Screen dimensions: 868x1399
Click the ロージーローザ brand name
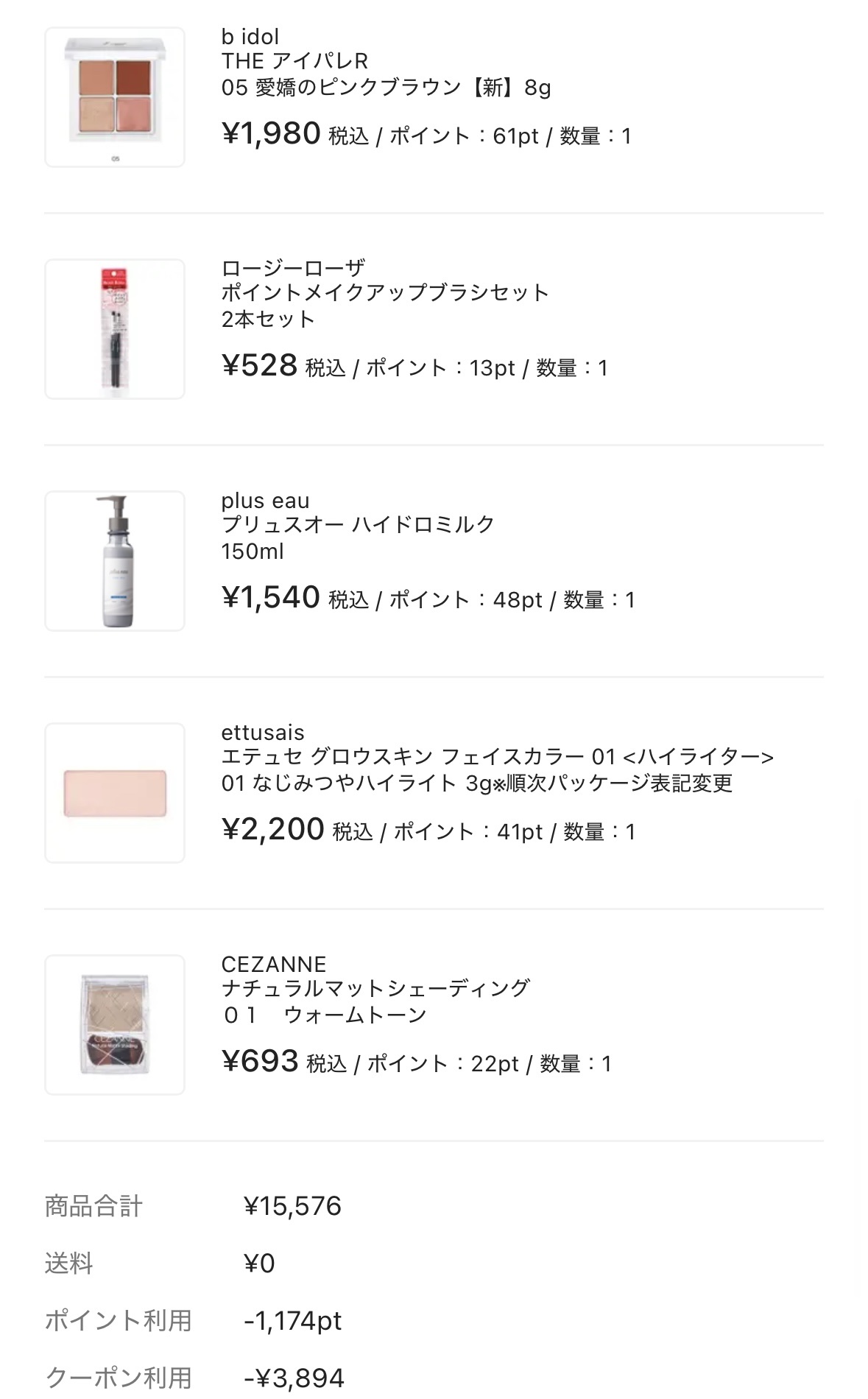[293, 268]
